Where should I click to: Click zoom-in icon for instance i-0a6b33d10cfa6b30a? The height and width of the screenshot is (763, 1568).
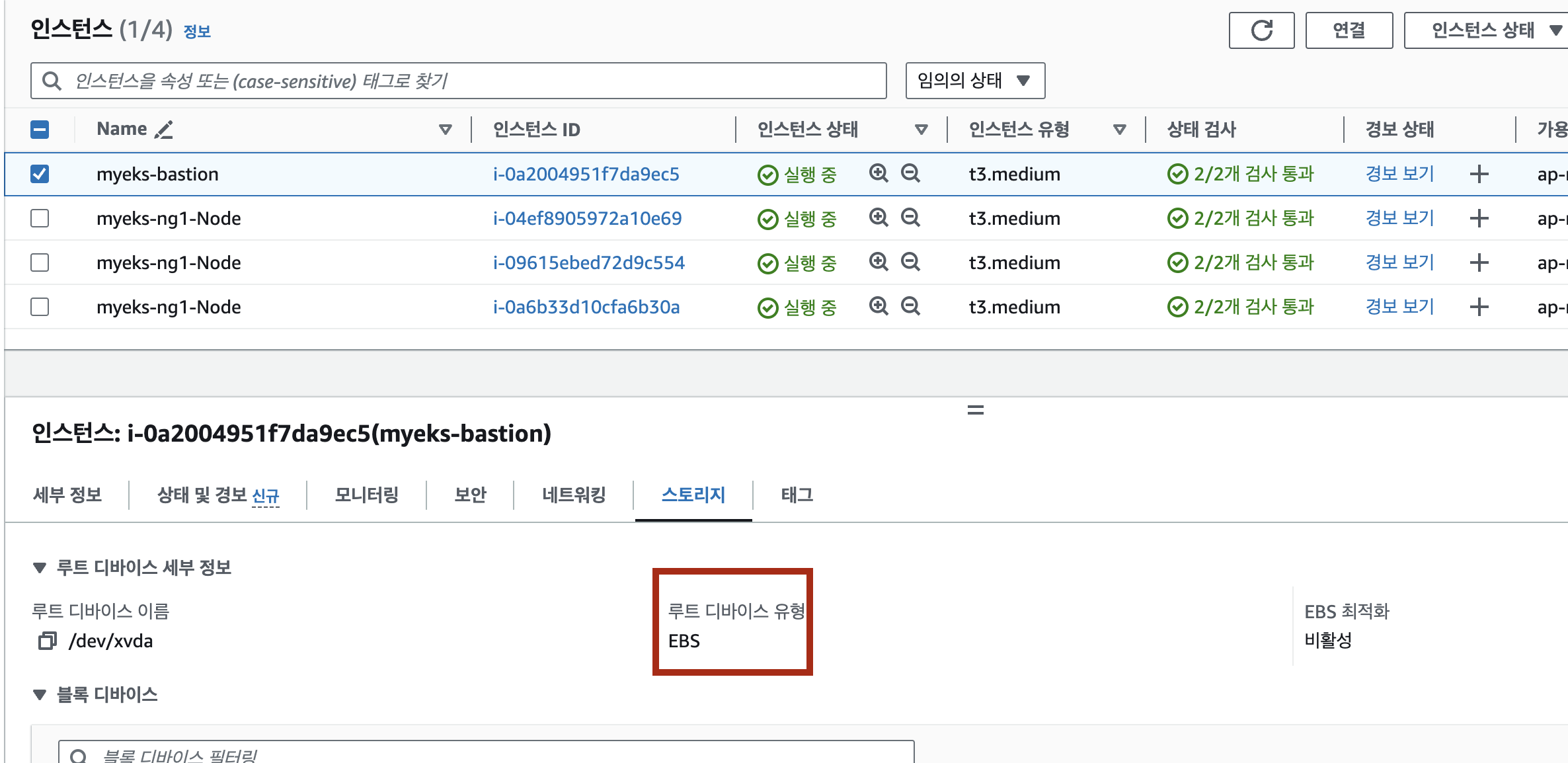click(879, 306)
